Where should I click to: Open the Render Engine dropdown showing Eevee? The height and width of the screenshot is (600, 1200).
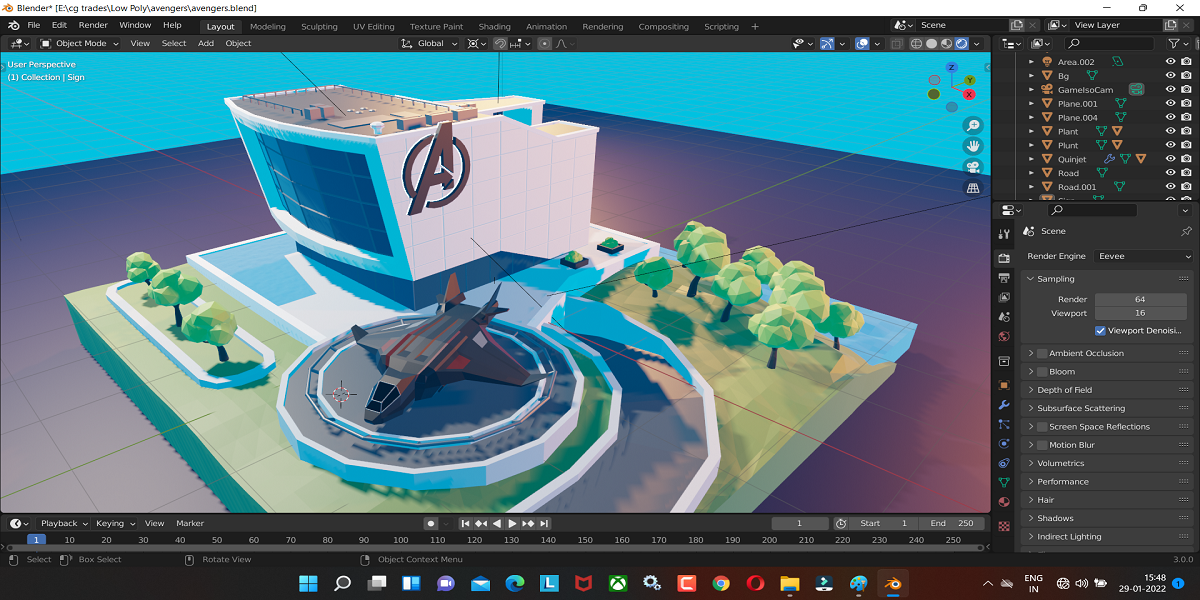pos(1142,256)
